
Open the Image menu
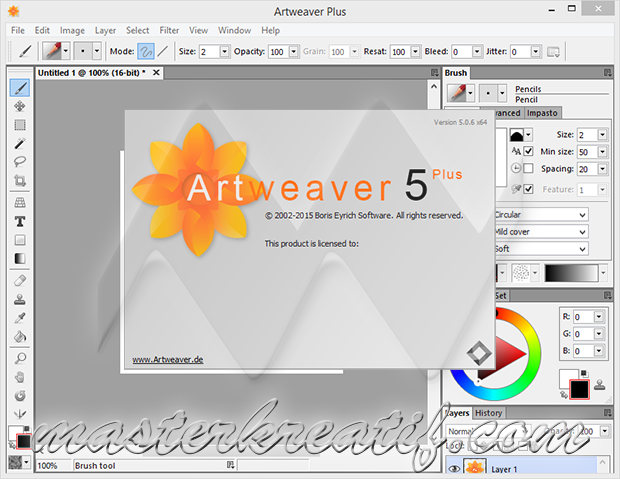point(72,30)
